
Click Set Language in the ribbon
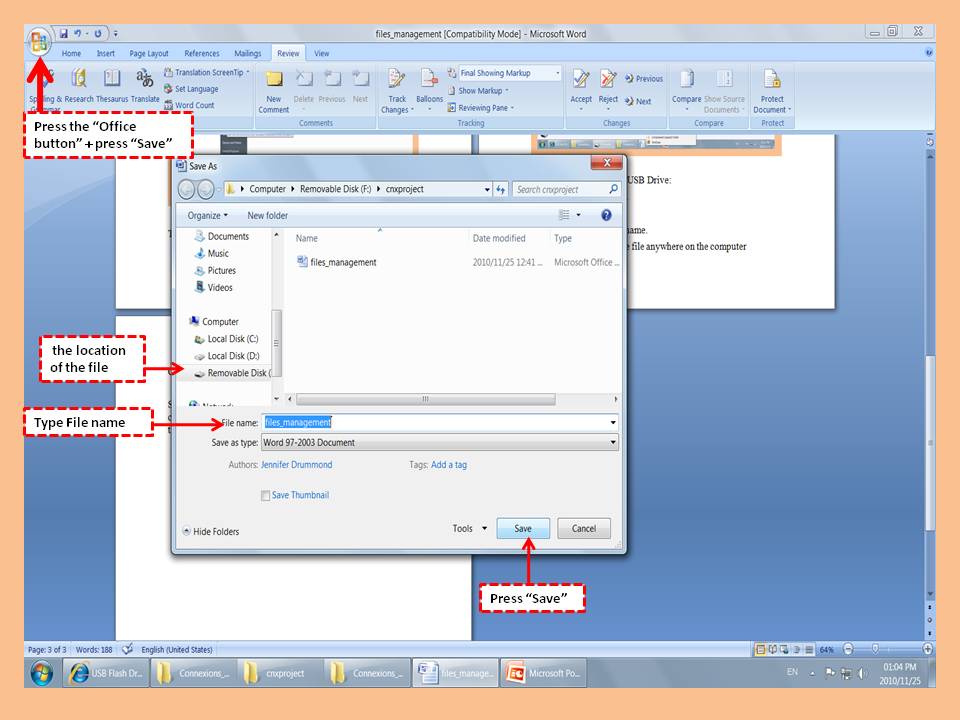tap(191, 89)
